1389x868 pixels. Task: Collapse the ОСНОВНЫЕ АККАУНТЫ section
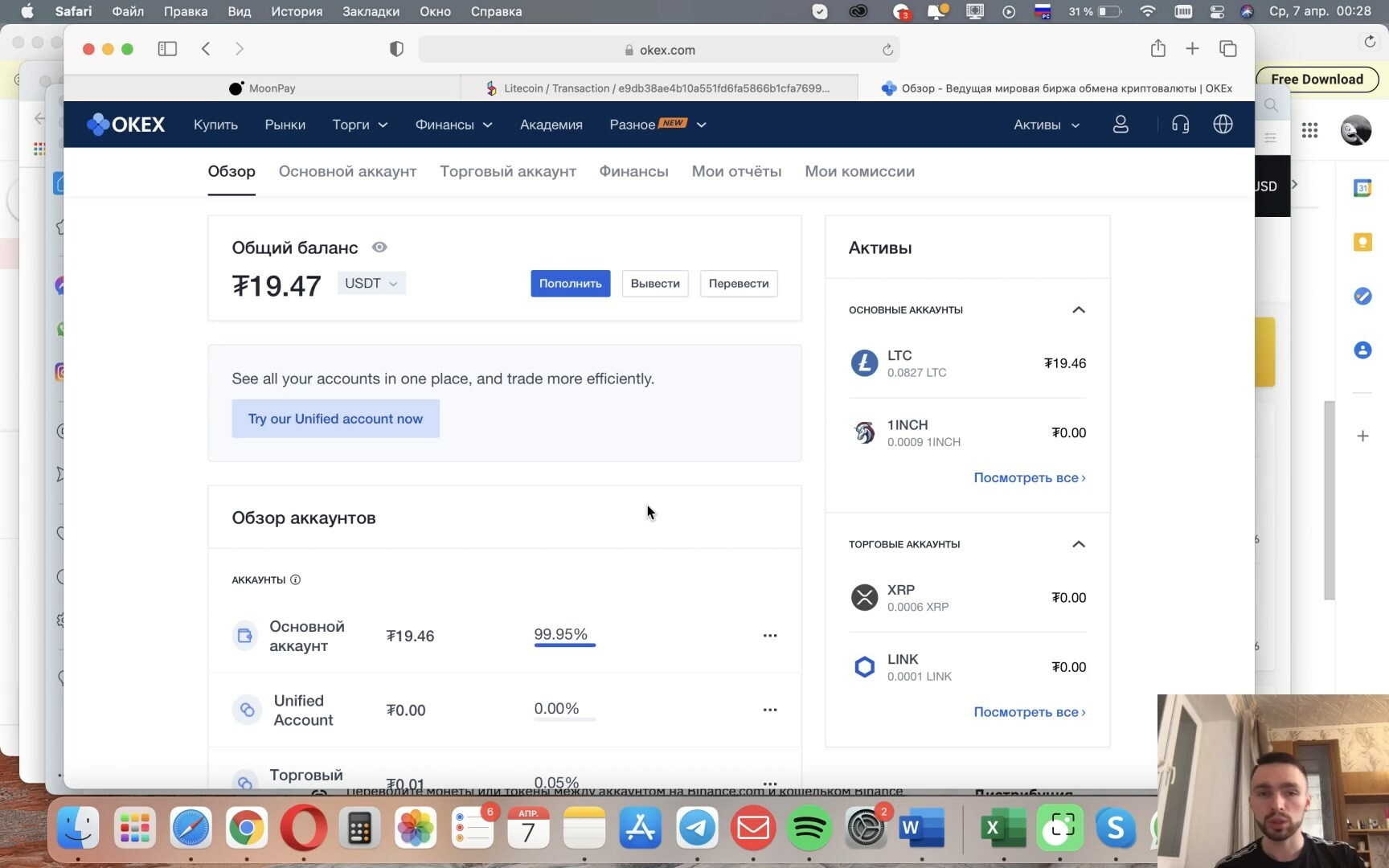(1079, 309)
